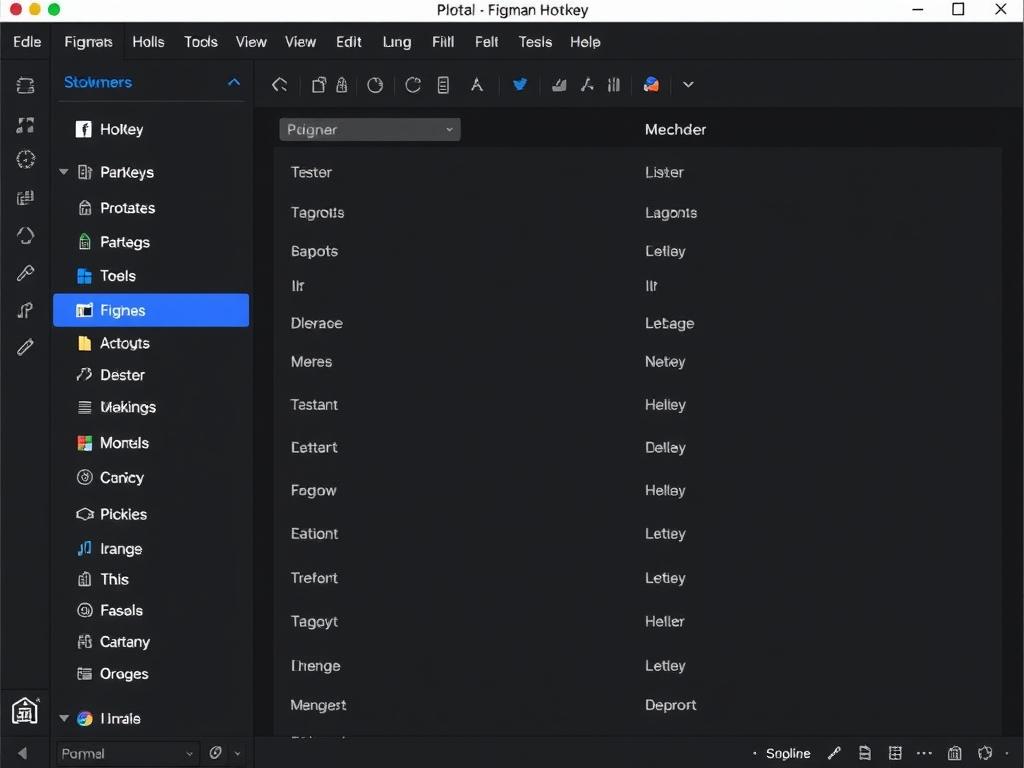Click the left triangle at bottom left

pos(22,753)
